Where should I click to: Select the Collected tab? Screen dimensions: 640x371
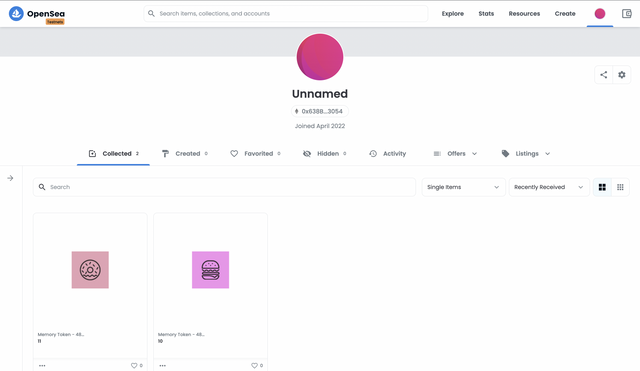click(x=113, y=153)
